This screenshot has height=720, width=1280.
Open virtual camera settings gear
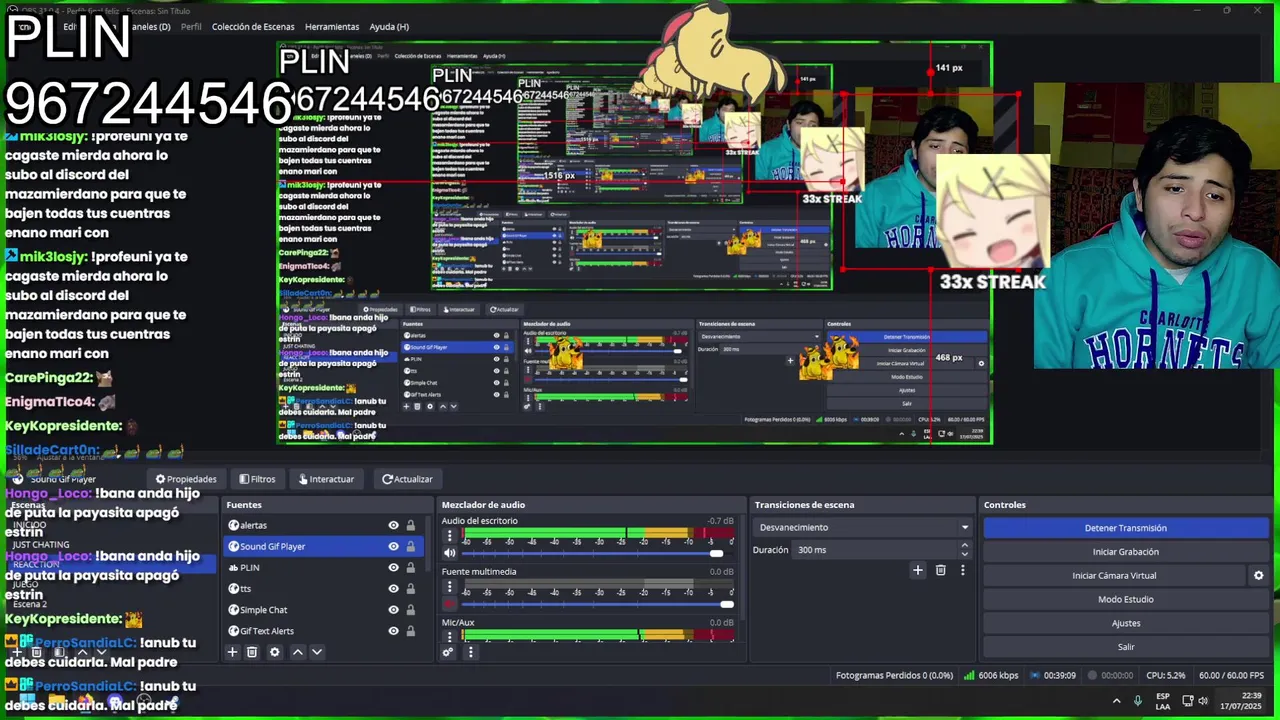pos(1258,575)
